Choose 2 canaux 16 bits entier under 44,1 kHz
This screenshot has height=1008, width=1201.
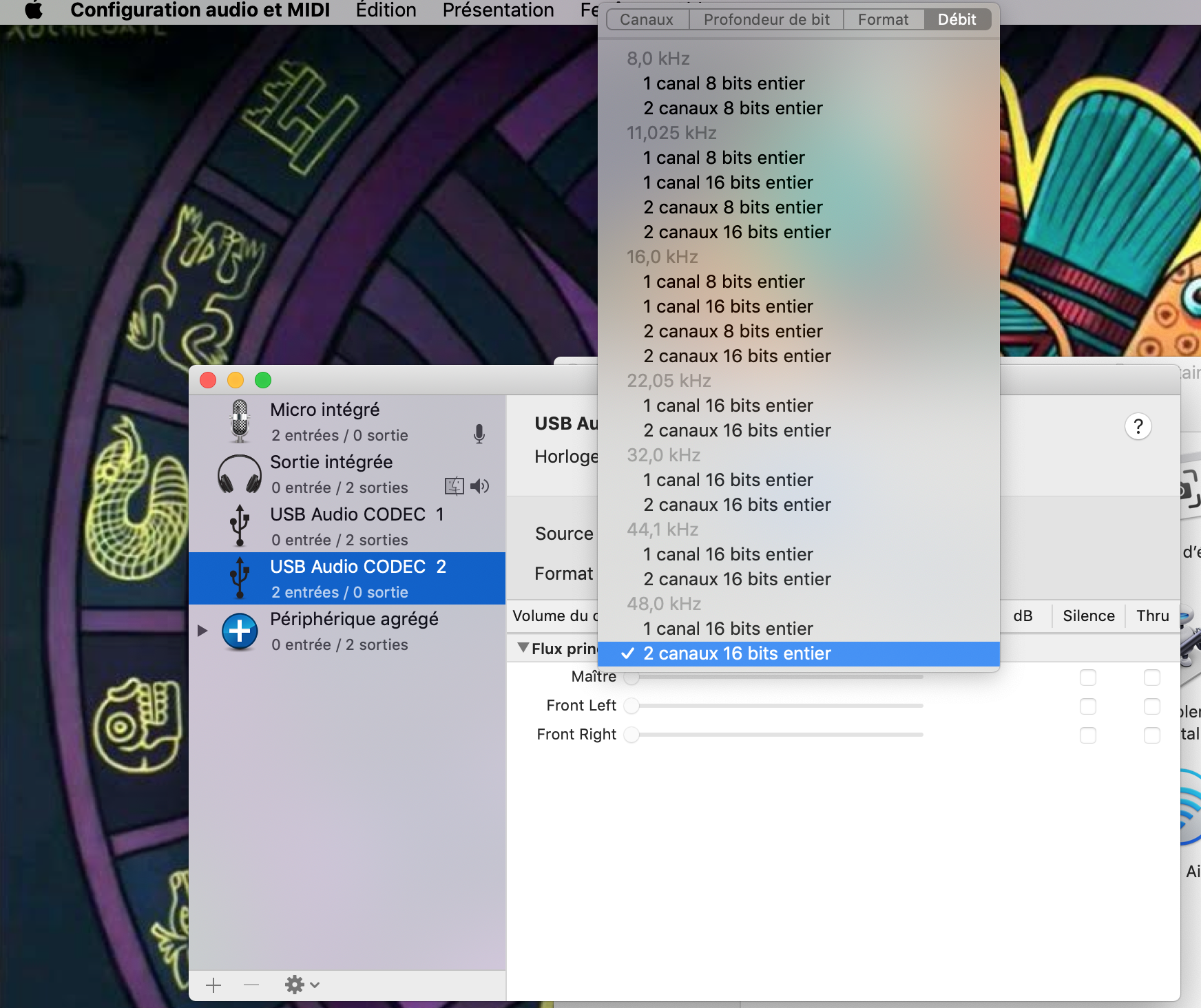[x=799, y=579]
